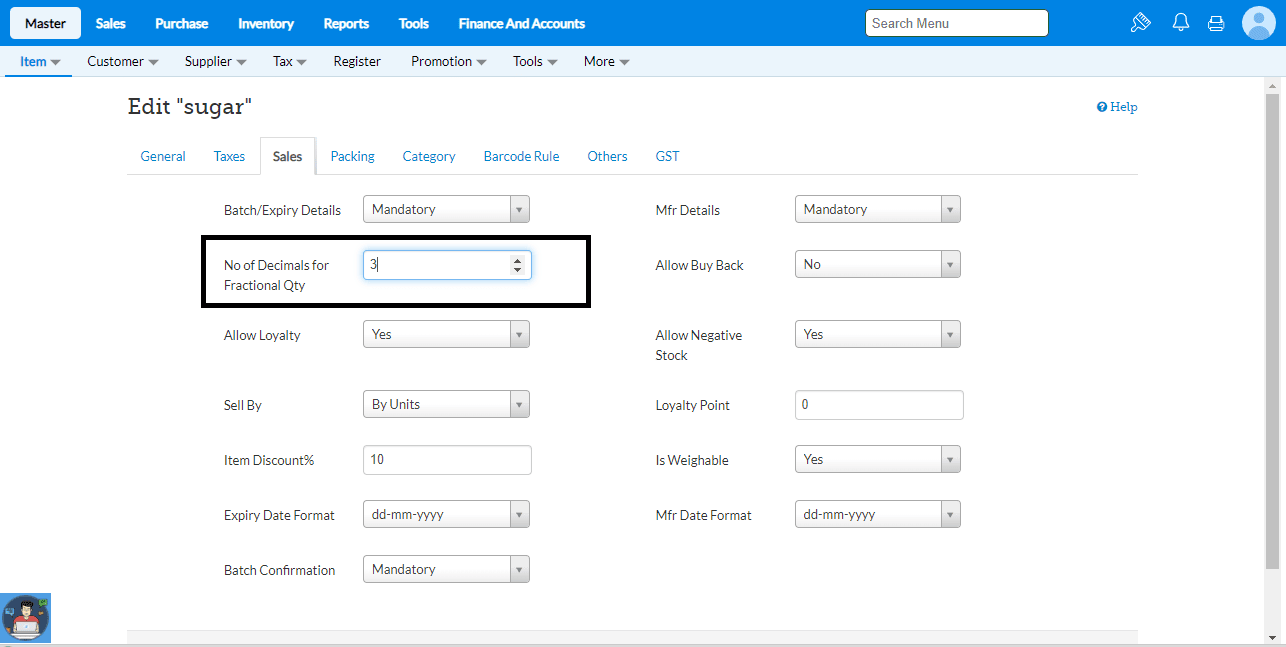Screen dimensions: 1286x647
Task: Focus the Search Menu field
Action: 956,23
